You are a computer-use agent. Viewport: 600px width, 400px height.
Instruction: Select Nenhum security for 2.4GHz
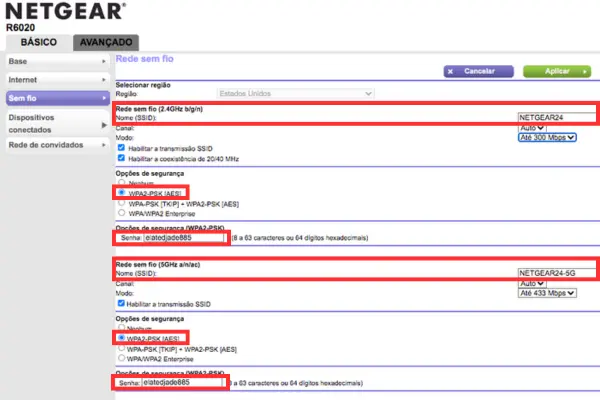tap(122, 182)
